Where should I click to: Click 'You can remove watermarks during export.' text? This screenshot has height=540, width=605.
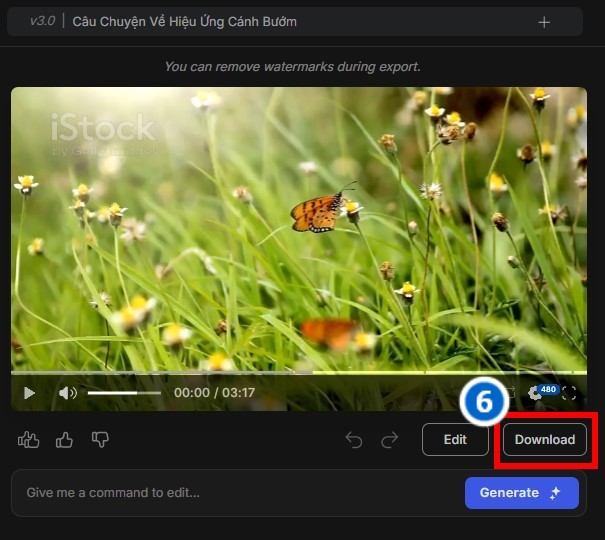292,67
